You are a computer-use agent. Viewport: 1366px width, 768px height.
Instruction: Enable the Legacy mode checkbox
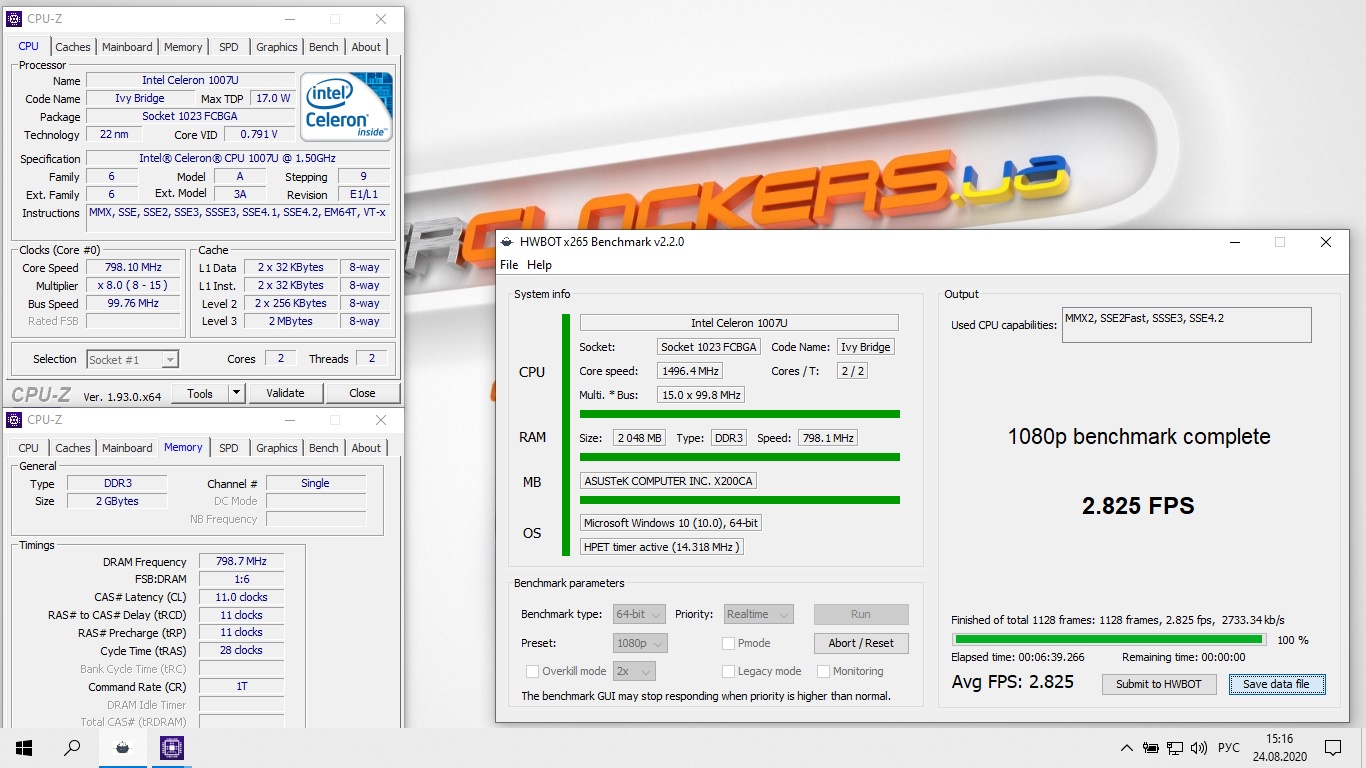pos(728,671)
